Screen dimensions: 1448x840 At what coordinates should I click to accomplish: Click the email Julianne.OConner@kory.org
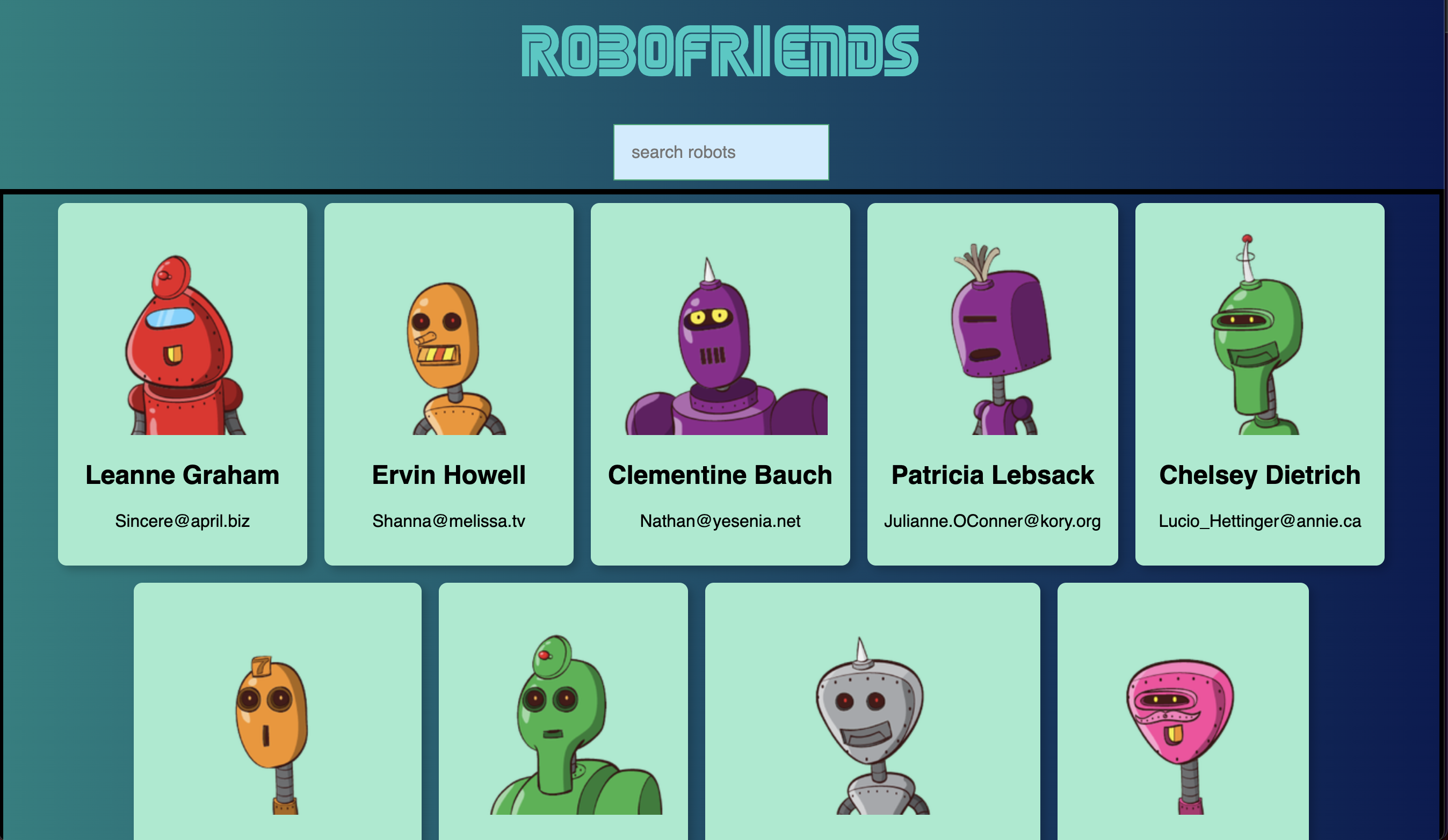point(993,520)
